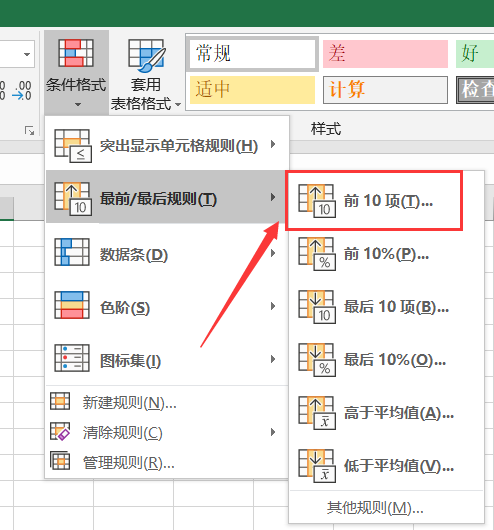
Task: Click the decrease decimal places icon
Action: (x=22, y=90)
